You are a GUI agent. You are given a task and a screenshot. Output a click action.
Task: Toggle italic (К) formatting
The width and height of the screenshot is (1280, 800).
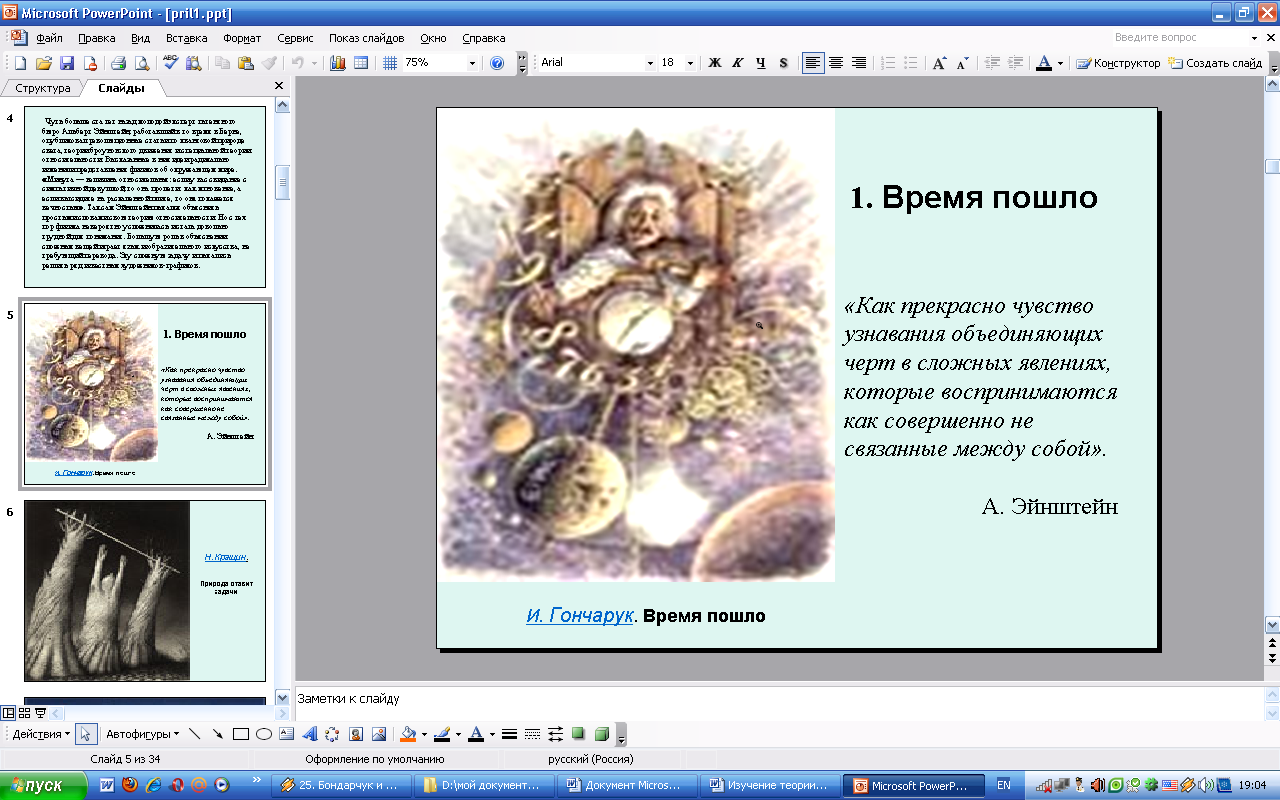738,63
